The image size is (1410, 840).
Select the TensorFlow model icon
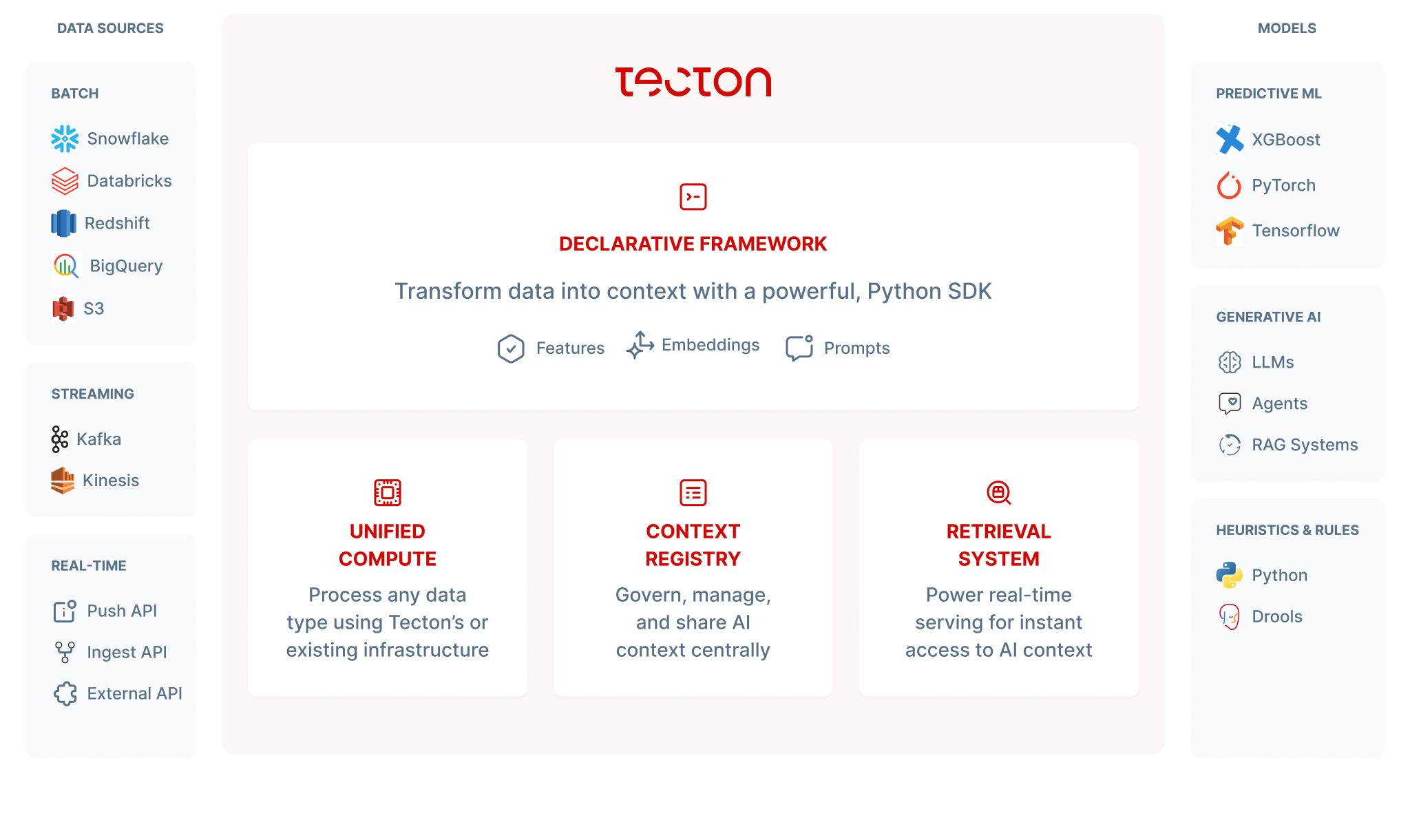coord(1227,230)
